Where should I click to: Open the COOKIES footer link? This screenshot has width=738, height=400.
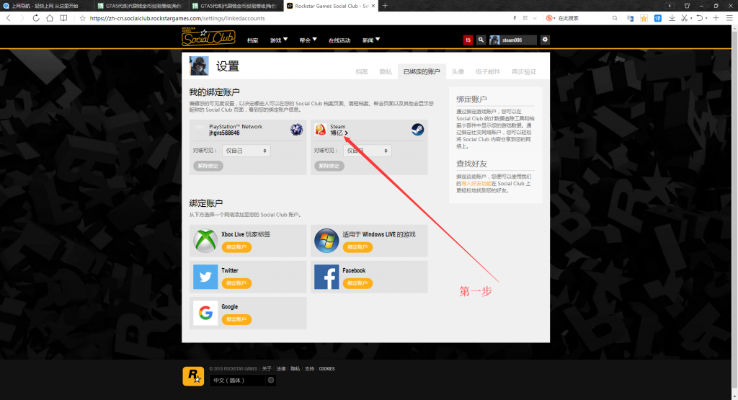(327, 369)
